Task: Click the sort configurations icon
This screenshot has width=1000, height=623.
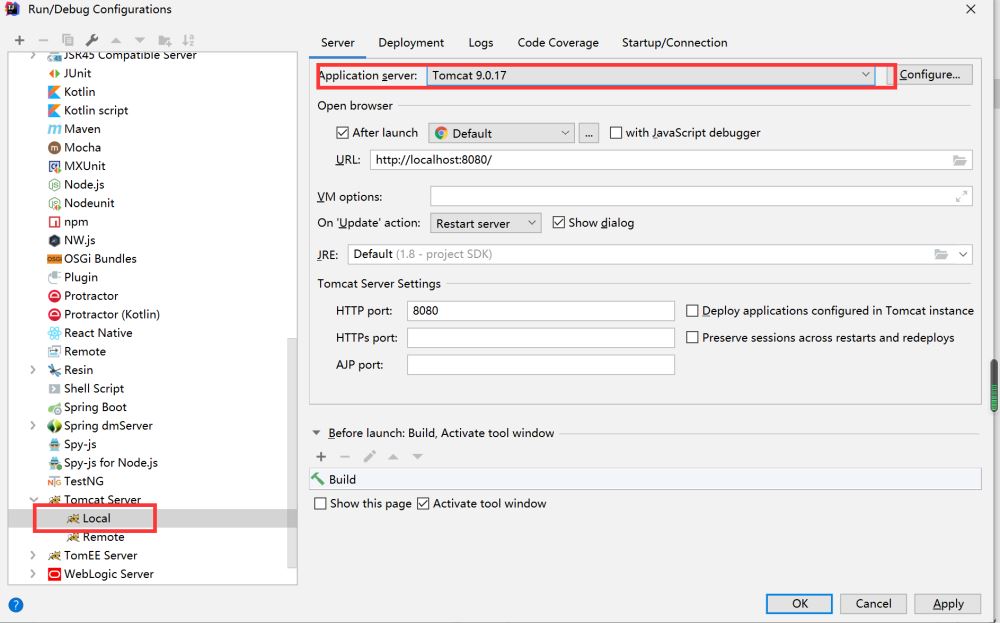Action: [x=188, y=40]
